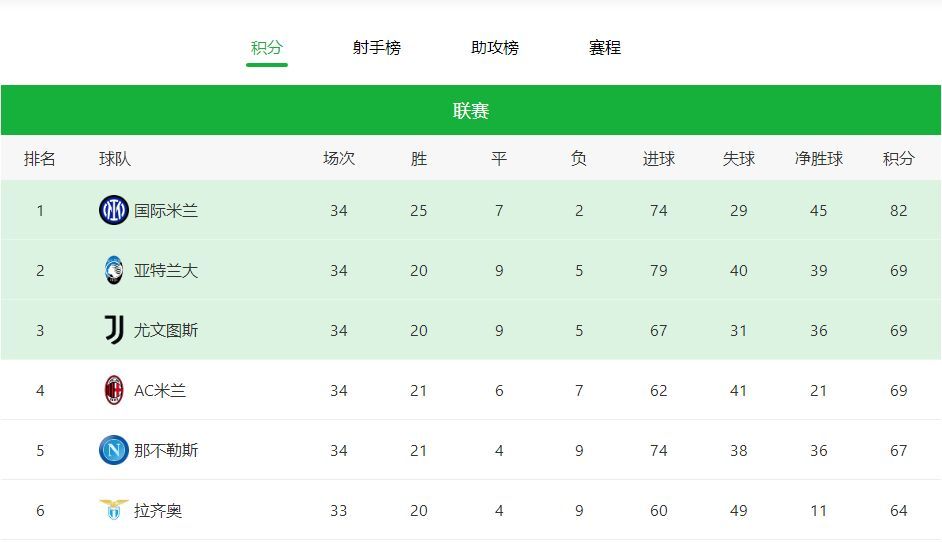Open the AC米兰 team page
This screenshot has height=543, width=942.
(x=160, y=390)
